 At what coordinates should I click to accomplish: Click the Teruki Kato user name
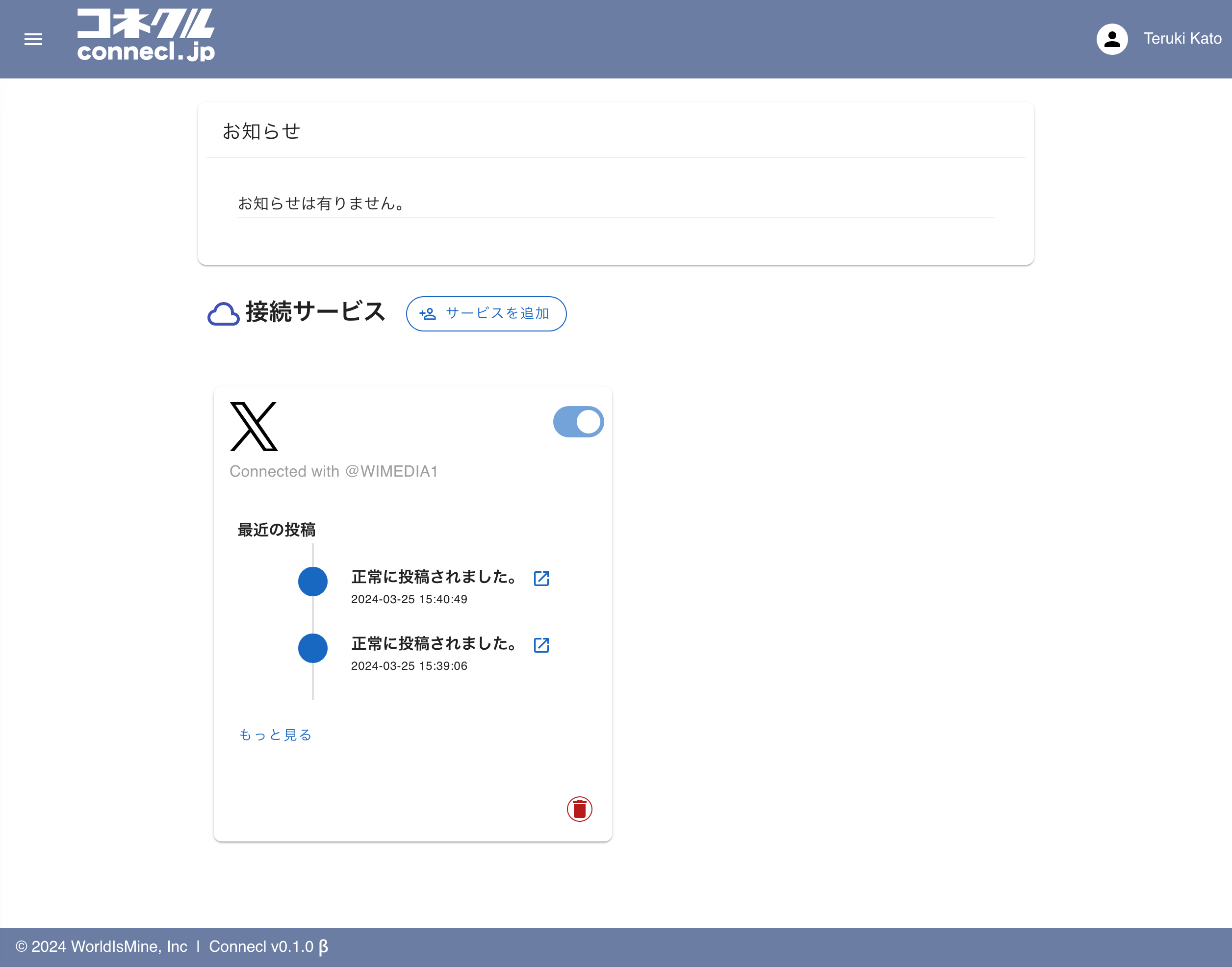pyautogui.click(x=1182, y=39)
